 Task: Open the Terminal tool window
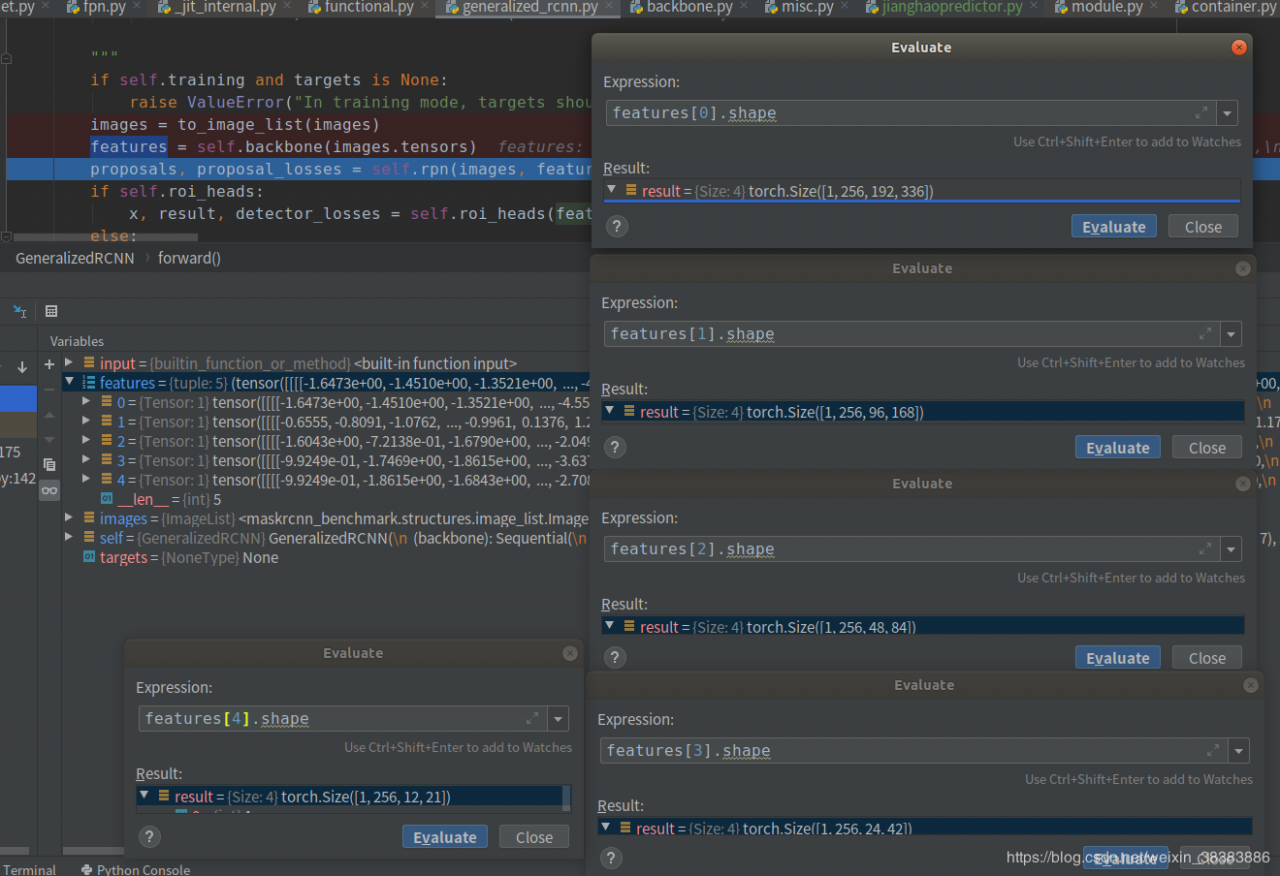(29, 869)
